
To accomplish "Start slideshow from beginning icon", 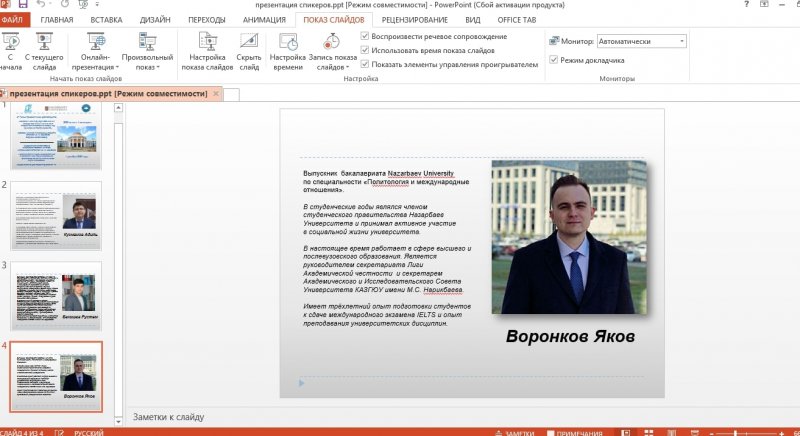I will (10, 42).
